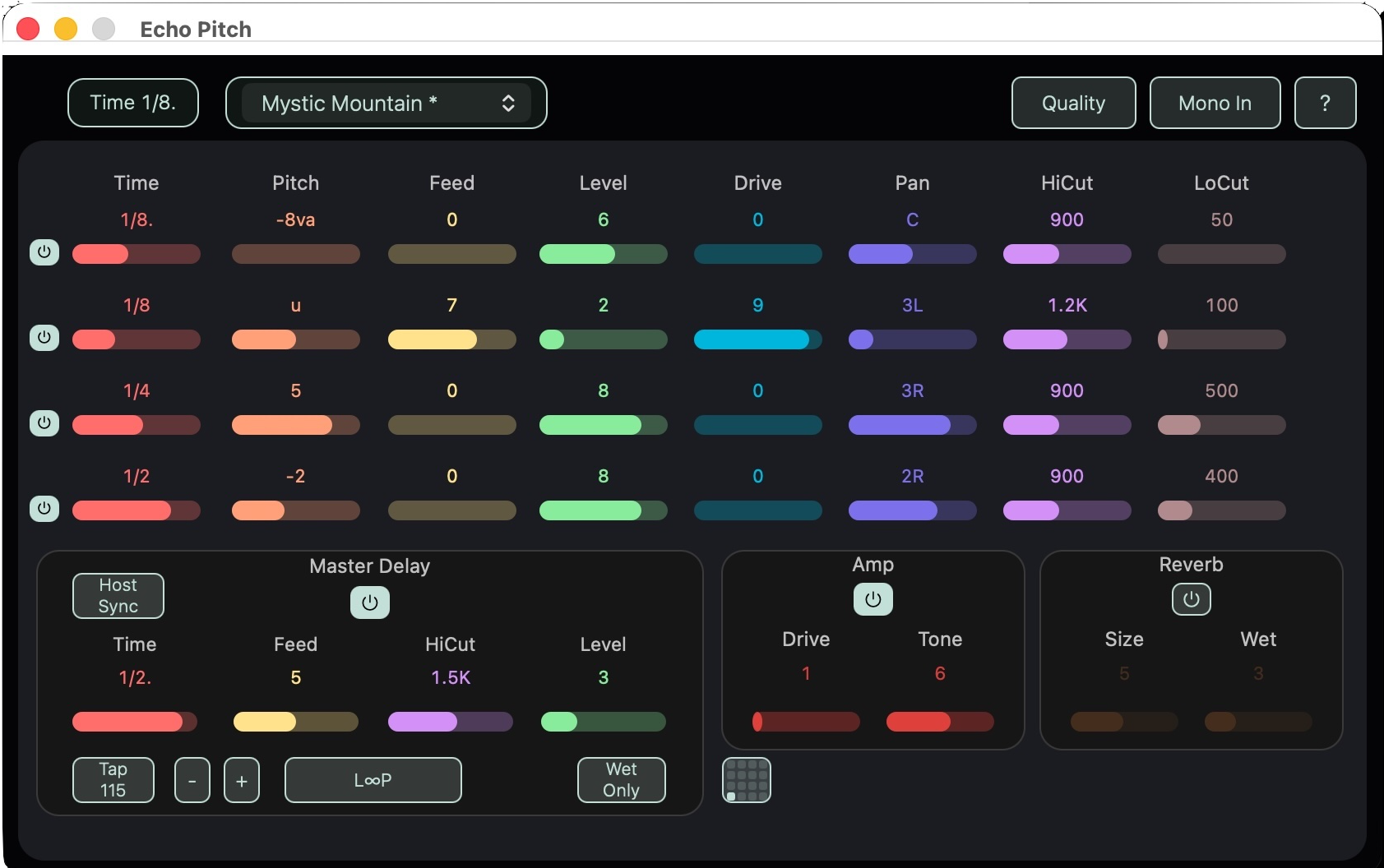
Task: Adjust the Level slider in the 1/8 row
Action: point(604,339)
